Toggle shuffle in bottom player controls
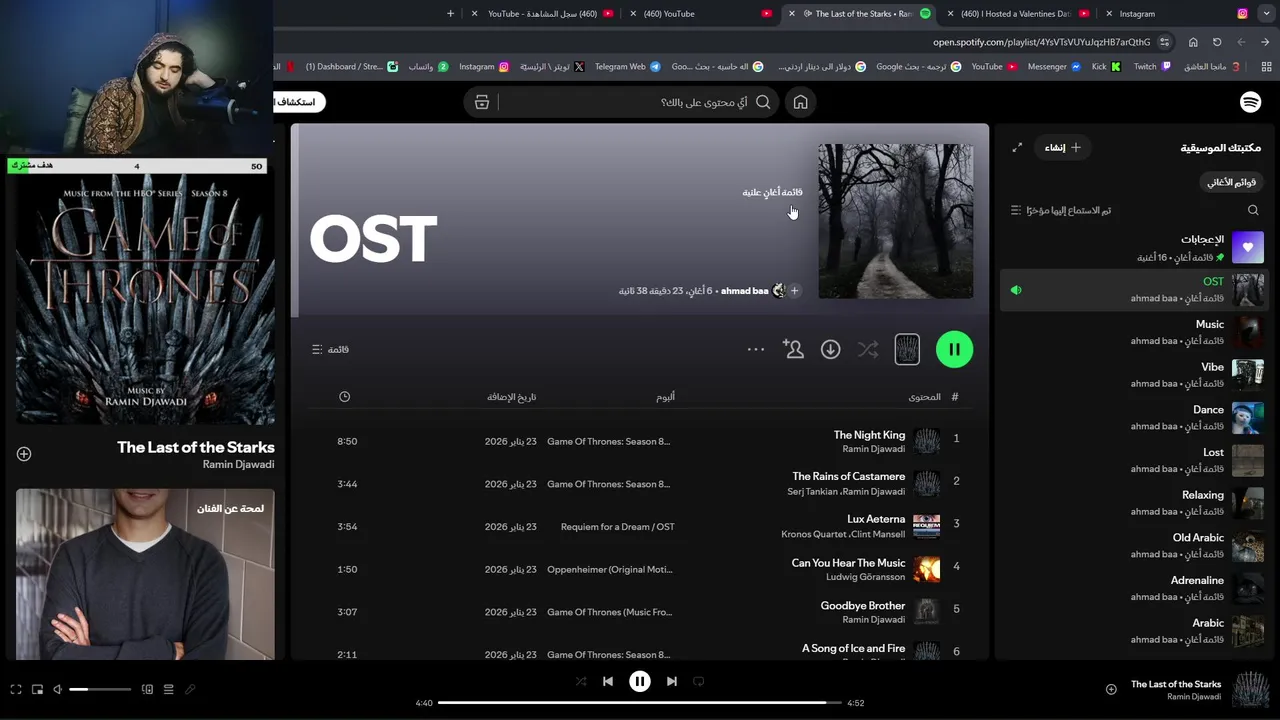Image resolution: width=1280 pixels, height=720 pixels. [x=581, y=681]
